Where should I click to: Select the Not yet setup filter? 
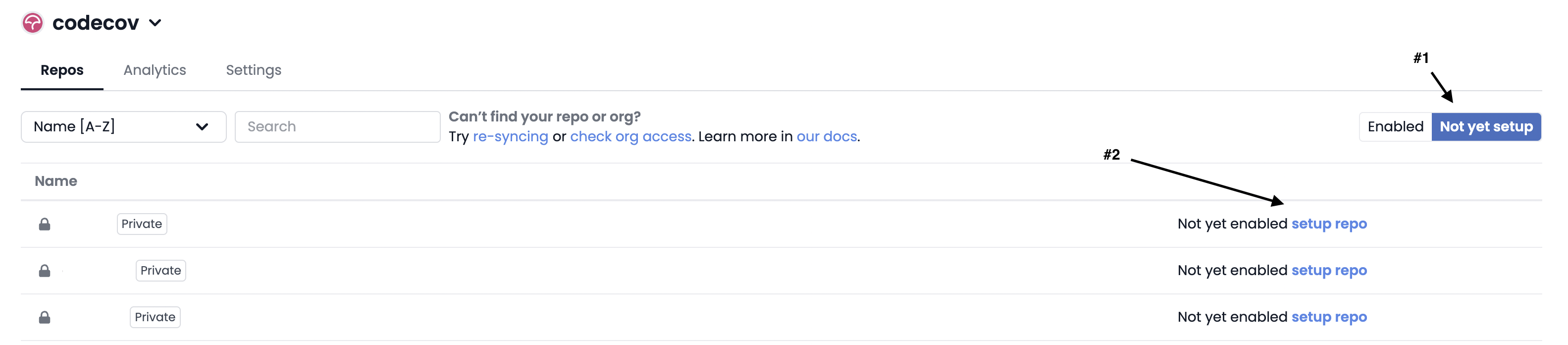click(1485, 127)
